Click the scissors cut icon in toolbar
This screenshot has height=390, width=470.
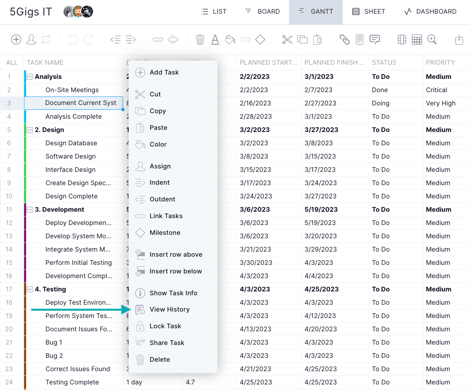pos(287,40)
